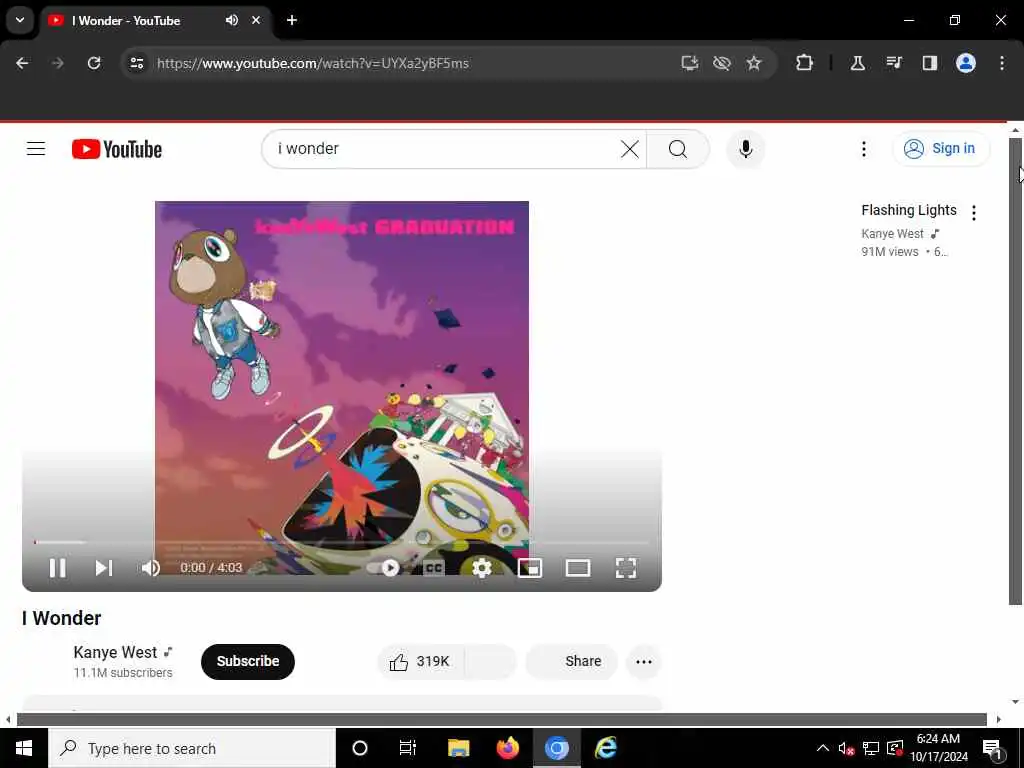Image resolution: width=1024 pixels, height=768 pixels.
Task: Launch File Explorer from taskbar
Action: click(x=458, y=748)
